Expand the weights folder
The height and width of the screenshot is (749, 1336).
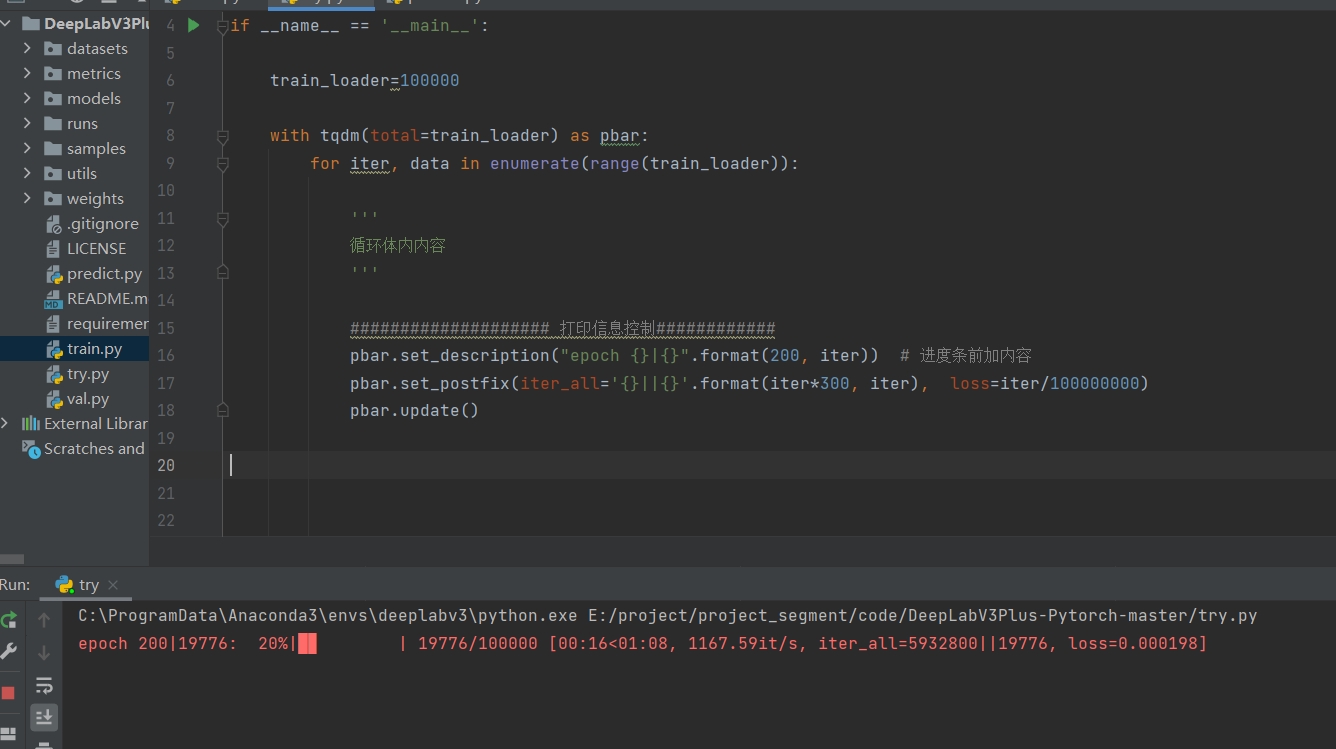tap(26, 198)
